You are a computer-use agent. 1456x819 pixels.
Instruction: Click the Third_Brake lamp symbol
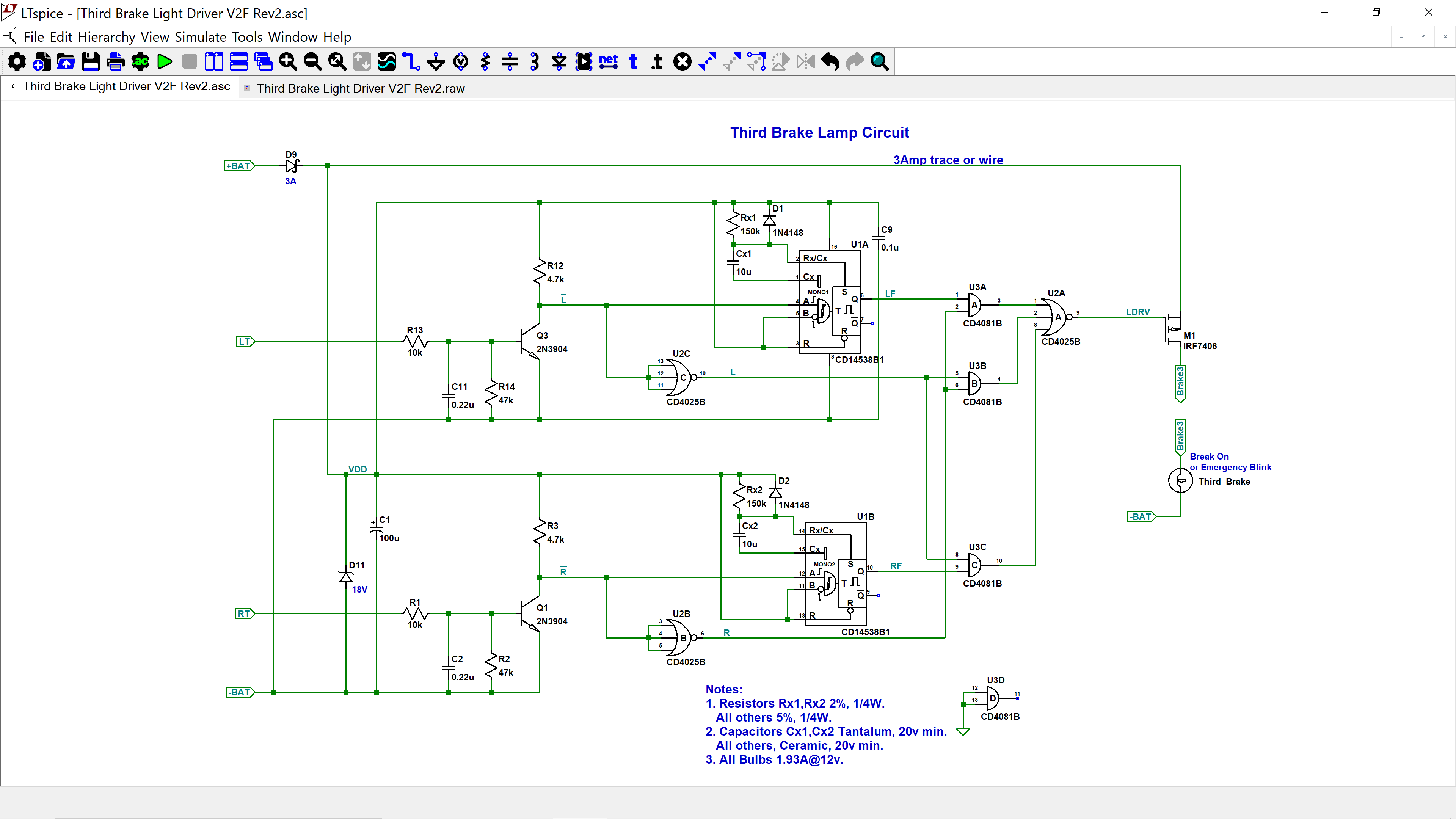(1181, 481)
